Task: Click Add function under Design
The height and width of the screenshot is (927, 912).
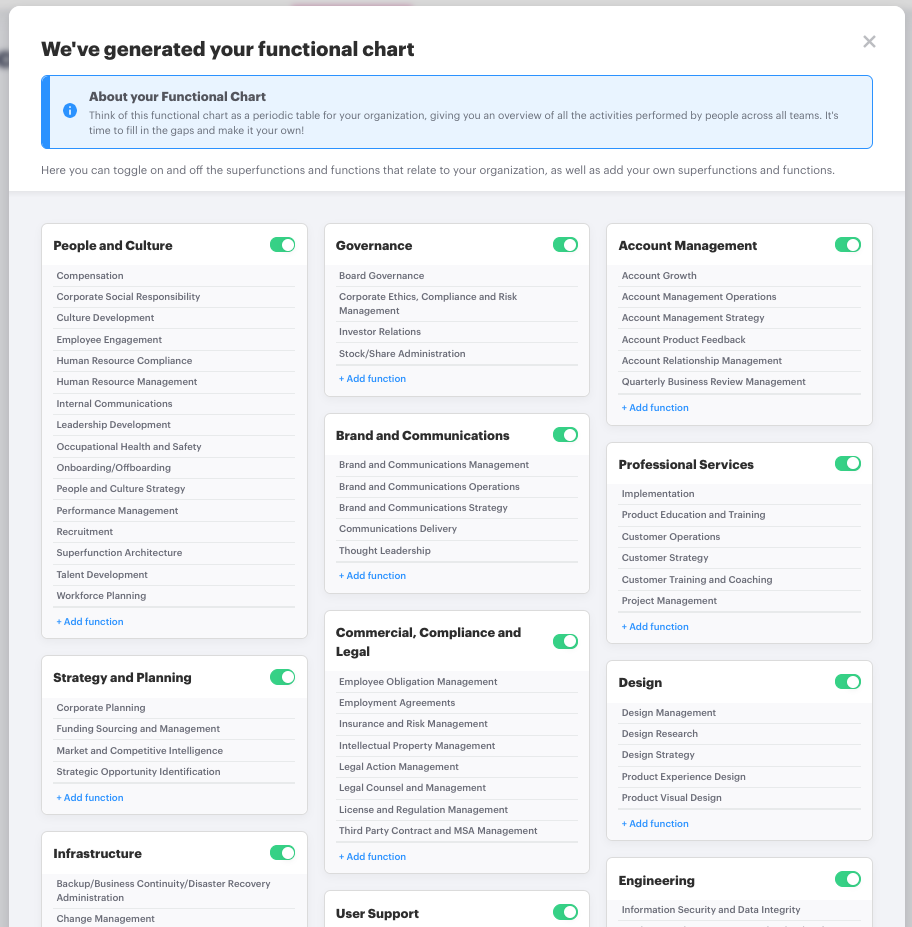Action: 655,823
